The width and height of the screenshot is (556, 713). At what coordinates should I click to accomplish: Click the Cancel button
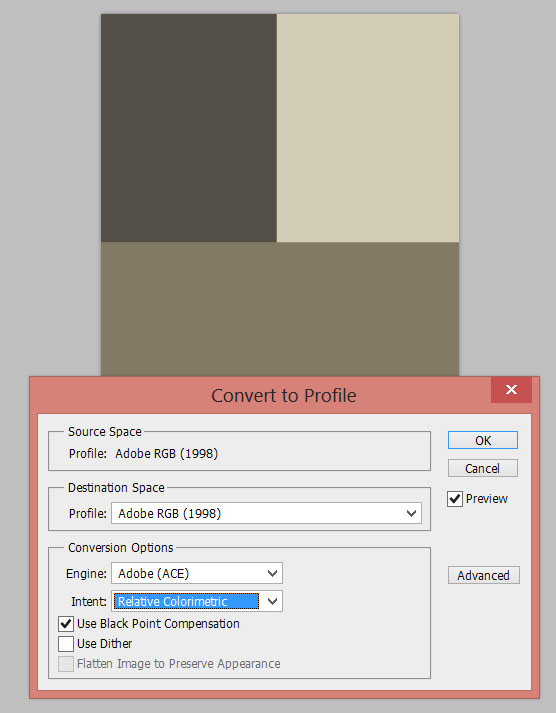pyautogui.click(x=482, y=468)
